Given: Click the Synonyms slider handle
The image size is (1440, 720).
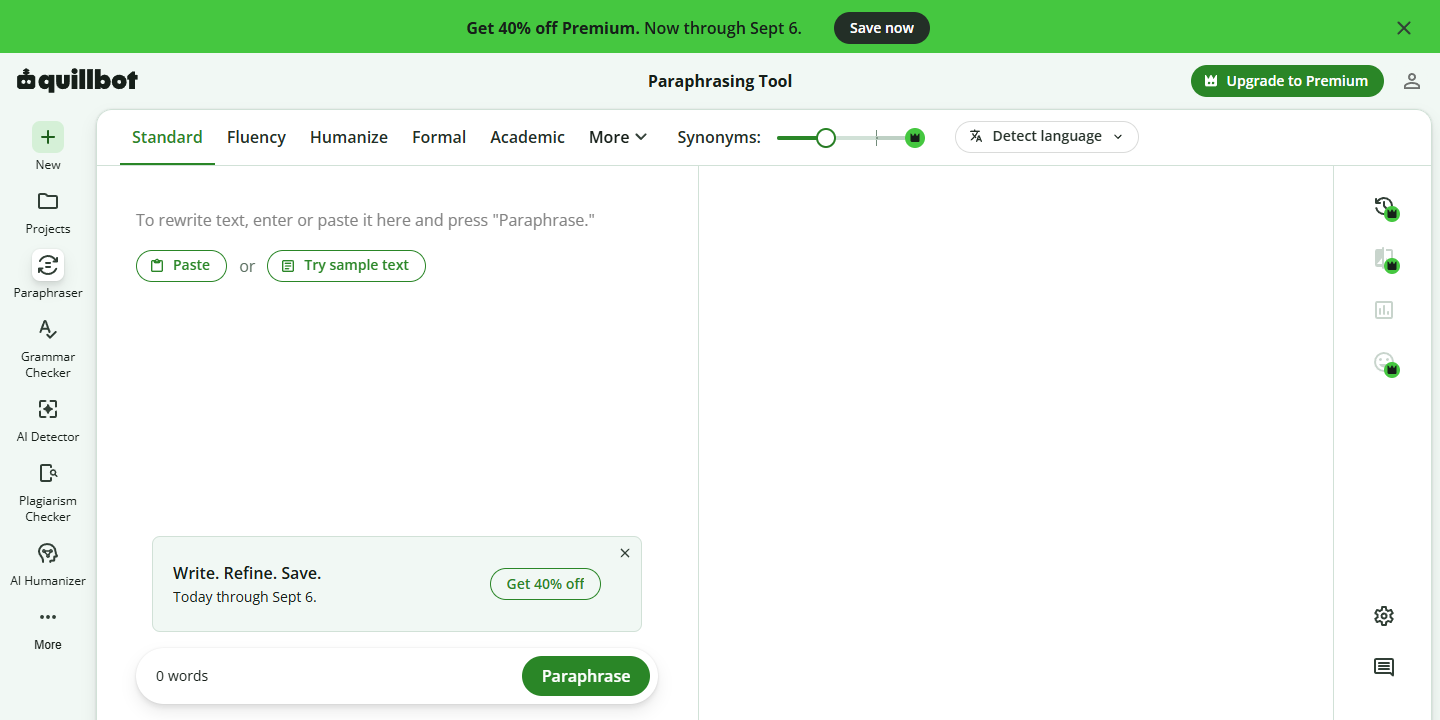Looking at the screenshot, I should [825, 138].
